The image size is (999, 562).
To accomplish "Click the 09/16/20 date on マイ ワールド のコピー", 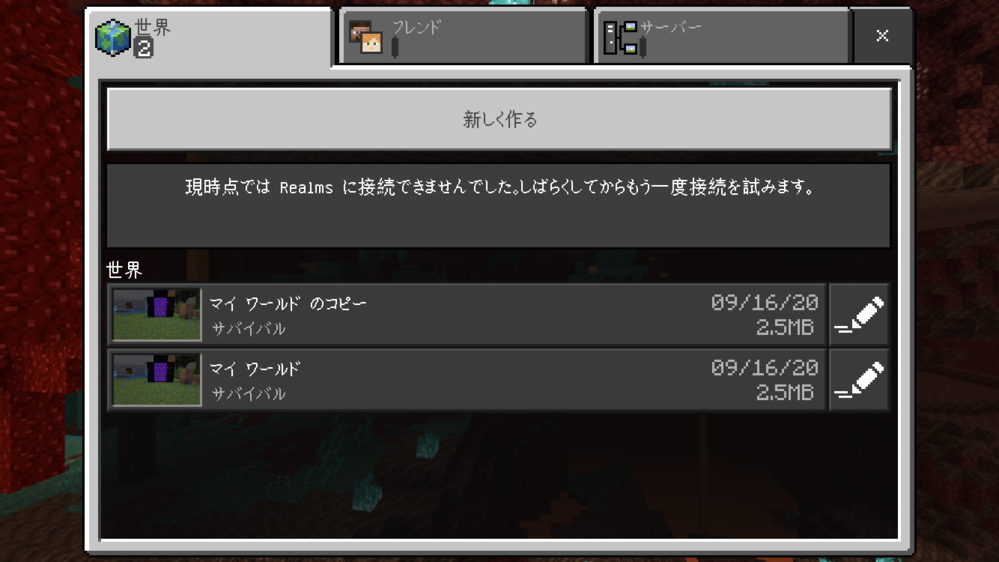I will coord(765,302).
